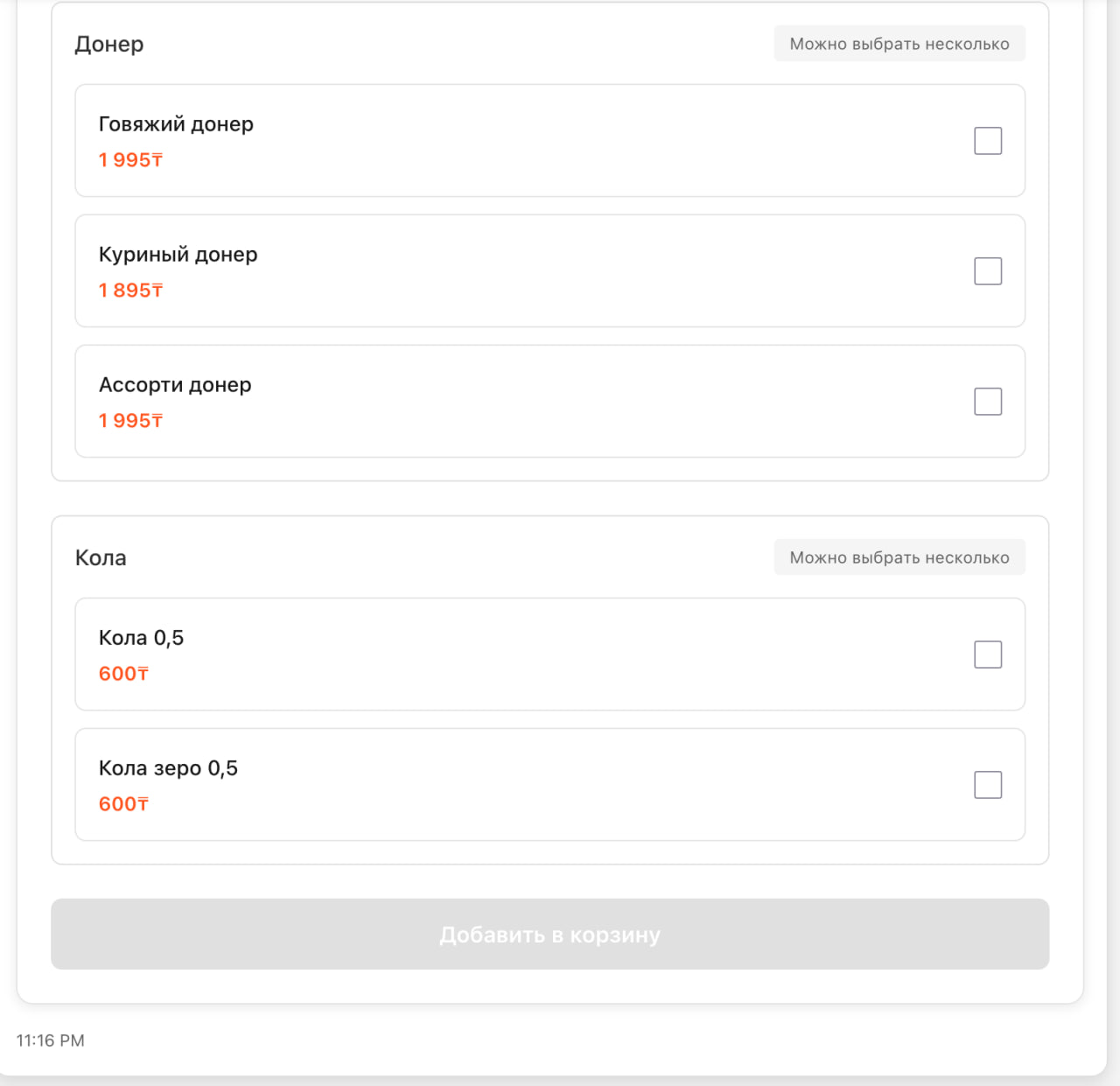Check the Говяжий донер checkbox

987,141
